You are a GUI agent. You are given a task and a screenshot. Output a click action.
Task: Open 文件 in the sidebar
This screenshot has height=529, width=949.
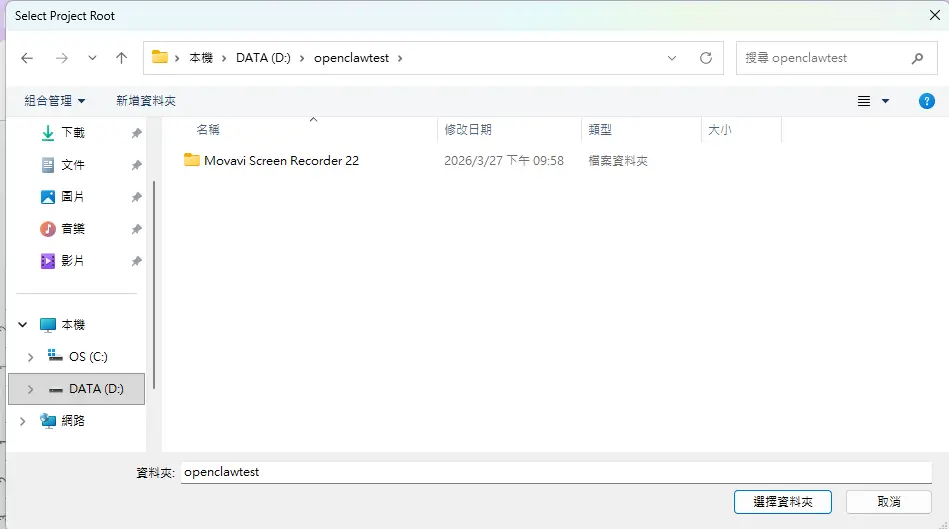[x=73, y=165]
